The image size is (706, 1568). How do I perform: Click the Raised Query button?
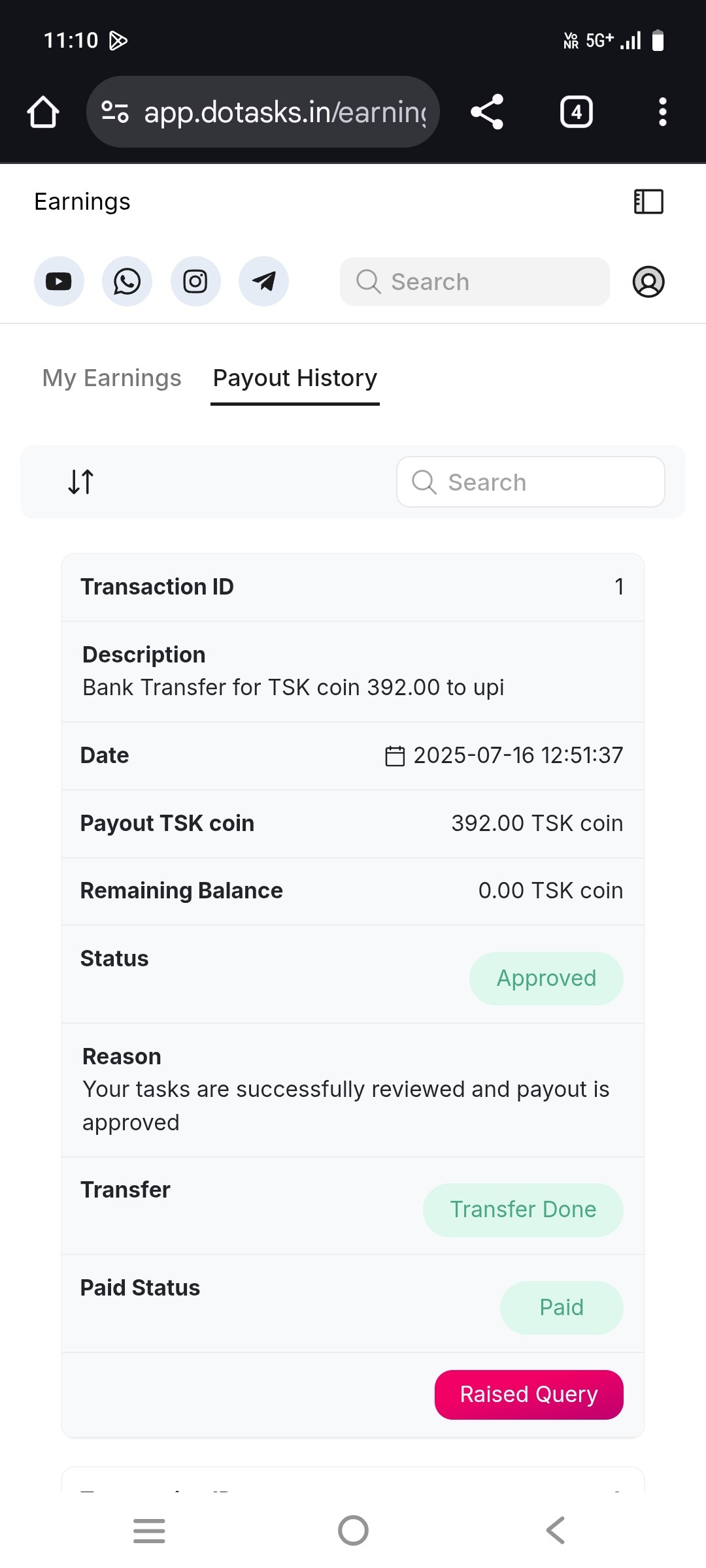pyautogui.click(x=528, y=1394)
